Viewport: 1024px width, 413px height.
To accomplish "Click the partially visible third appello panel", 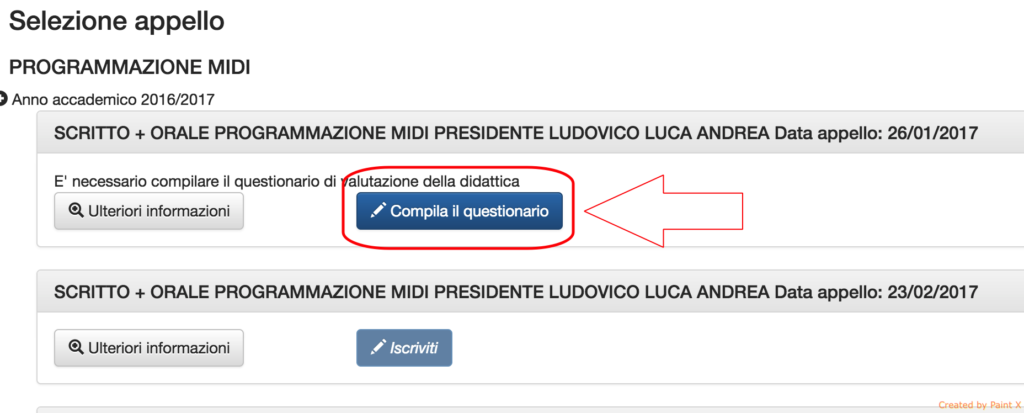I will click(x=530, y=410).
